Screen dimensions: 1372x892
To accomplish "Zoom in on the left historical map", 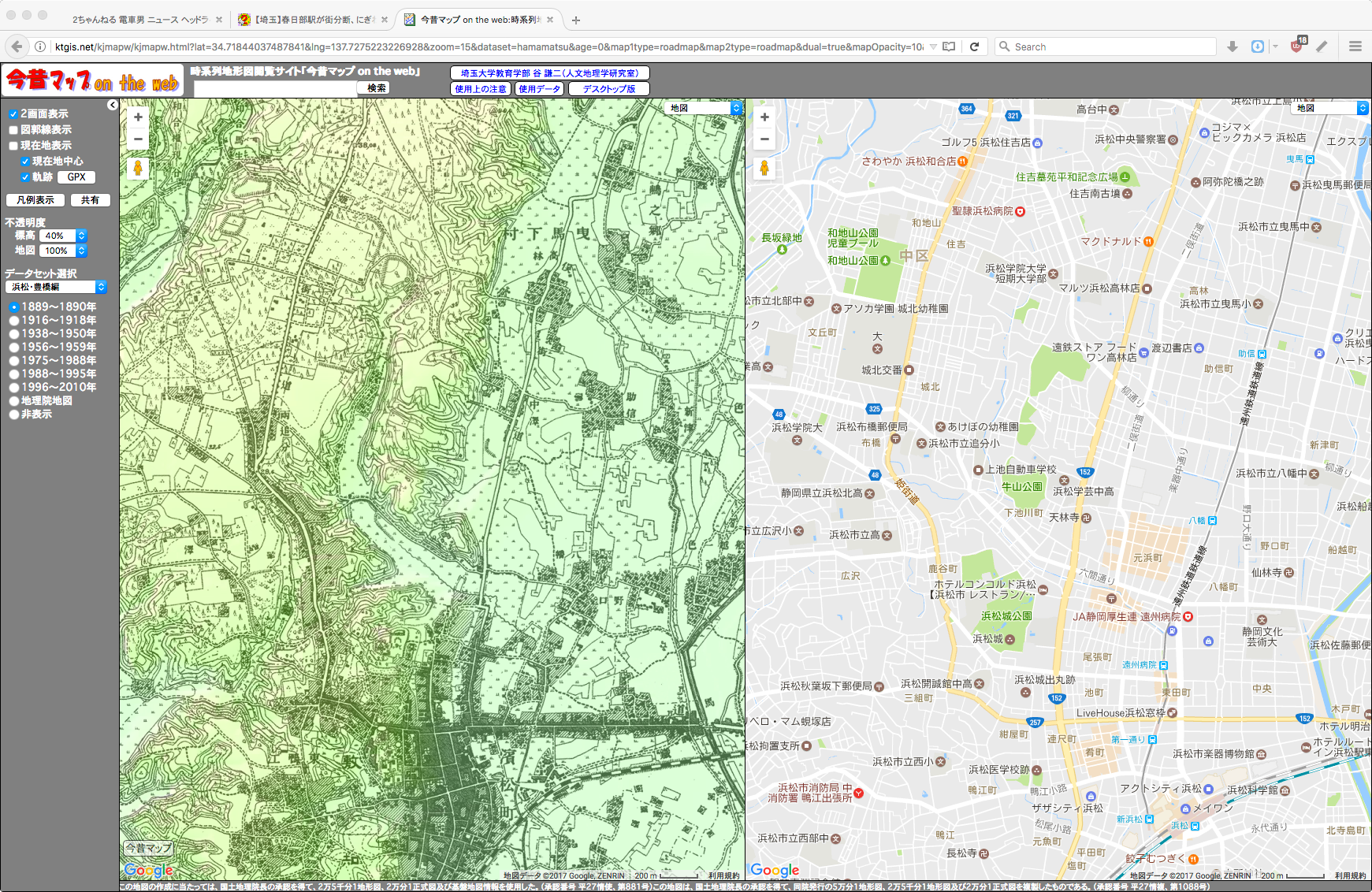I will 138,117.
